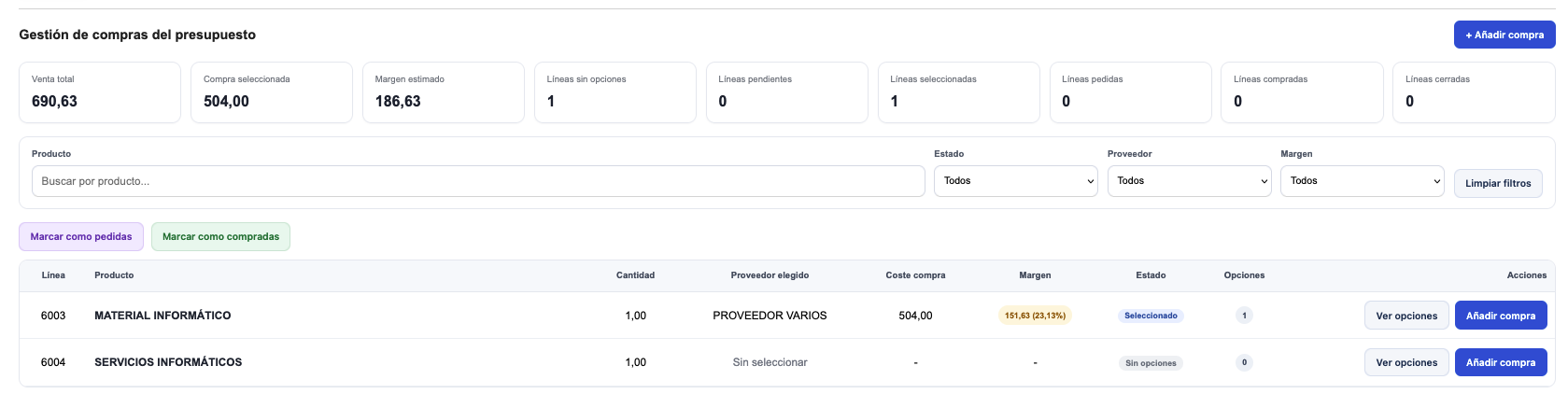This screenshot has height=408, width=1568.
Task: Click the options count badge showing 1
Action: pyautogui.click(x=1244, y=316)
